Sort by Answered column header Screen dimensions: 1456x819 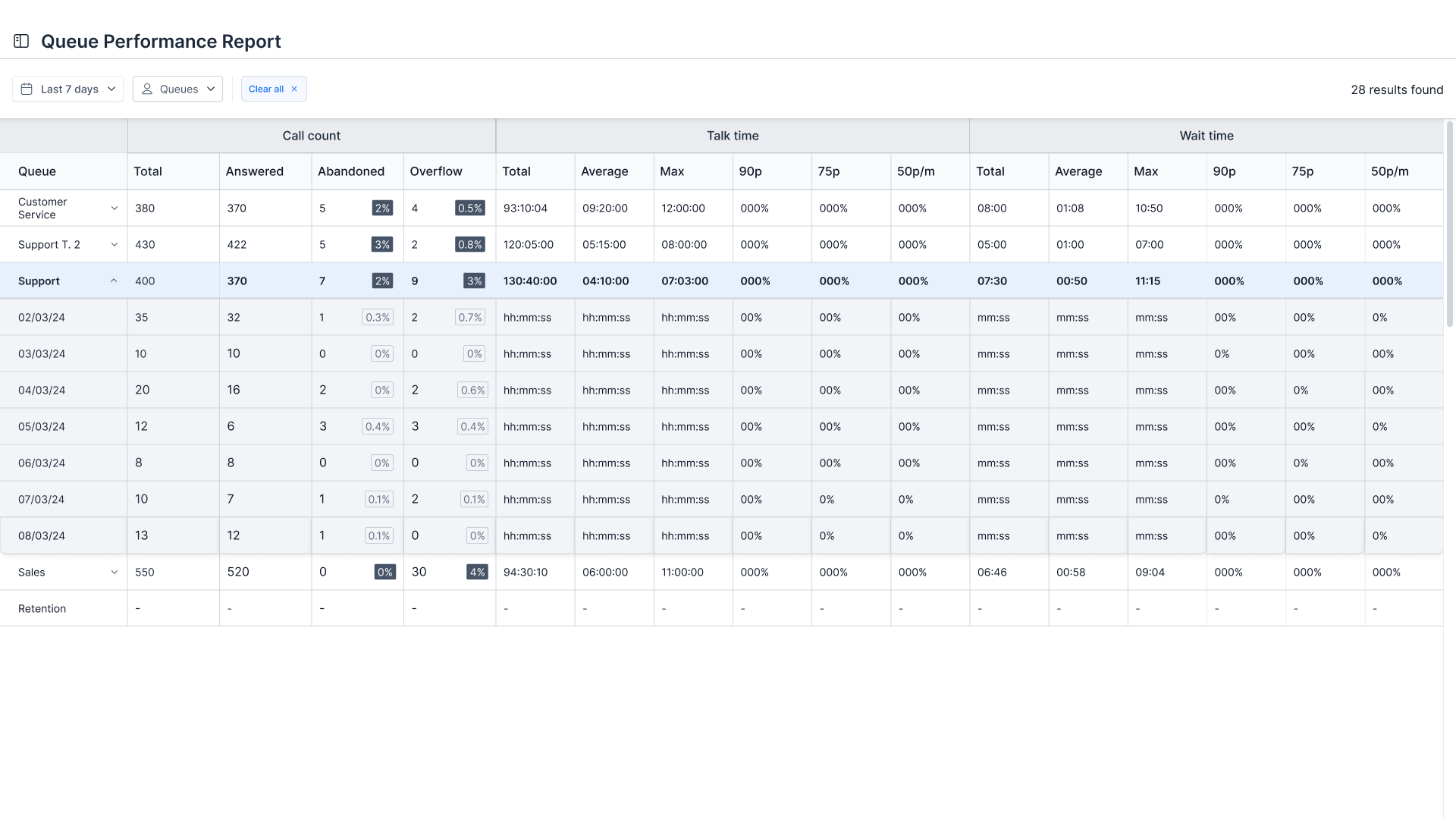click(x=254, y=171)
